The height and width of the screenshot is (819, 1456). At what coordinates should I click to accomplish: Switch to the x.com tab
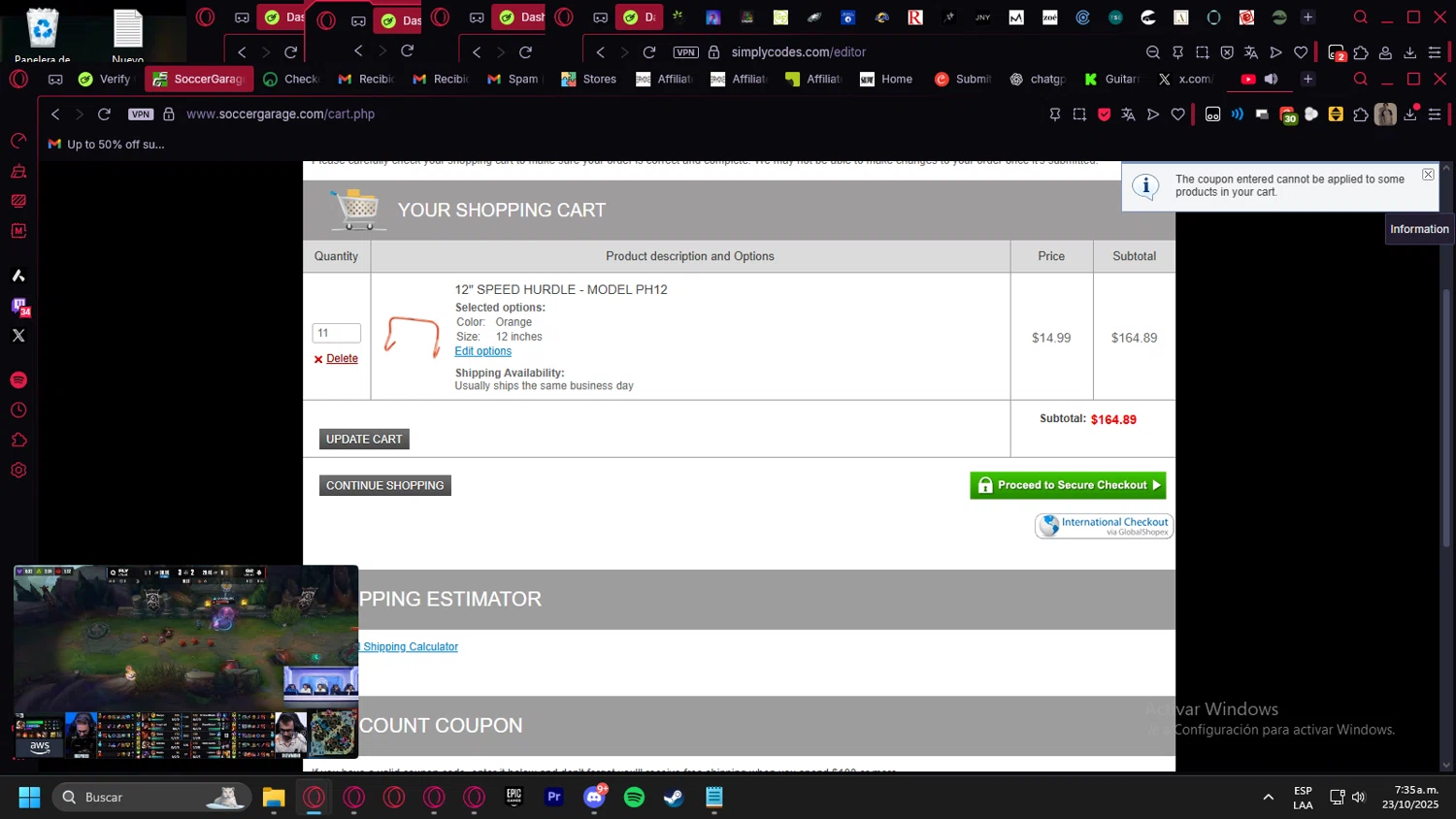click(1185, 79)
